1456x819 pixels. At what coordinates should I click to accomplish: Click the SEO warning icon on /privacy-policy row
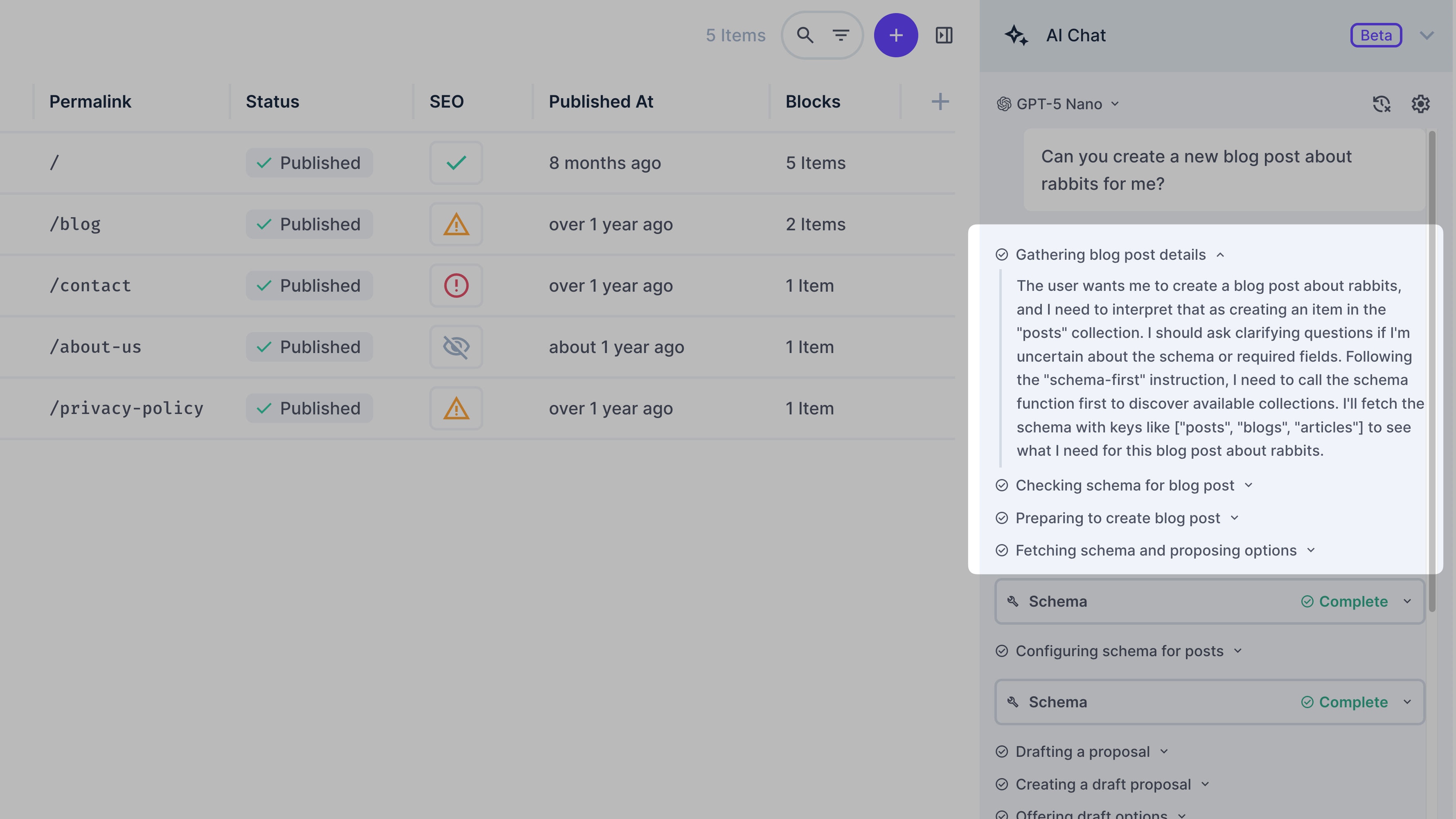pos(455,408)
